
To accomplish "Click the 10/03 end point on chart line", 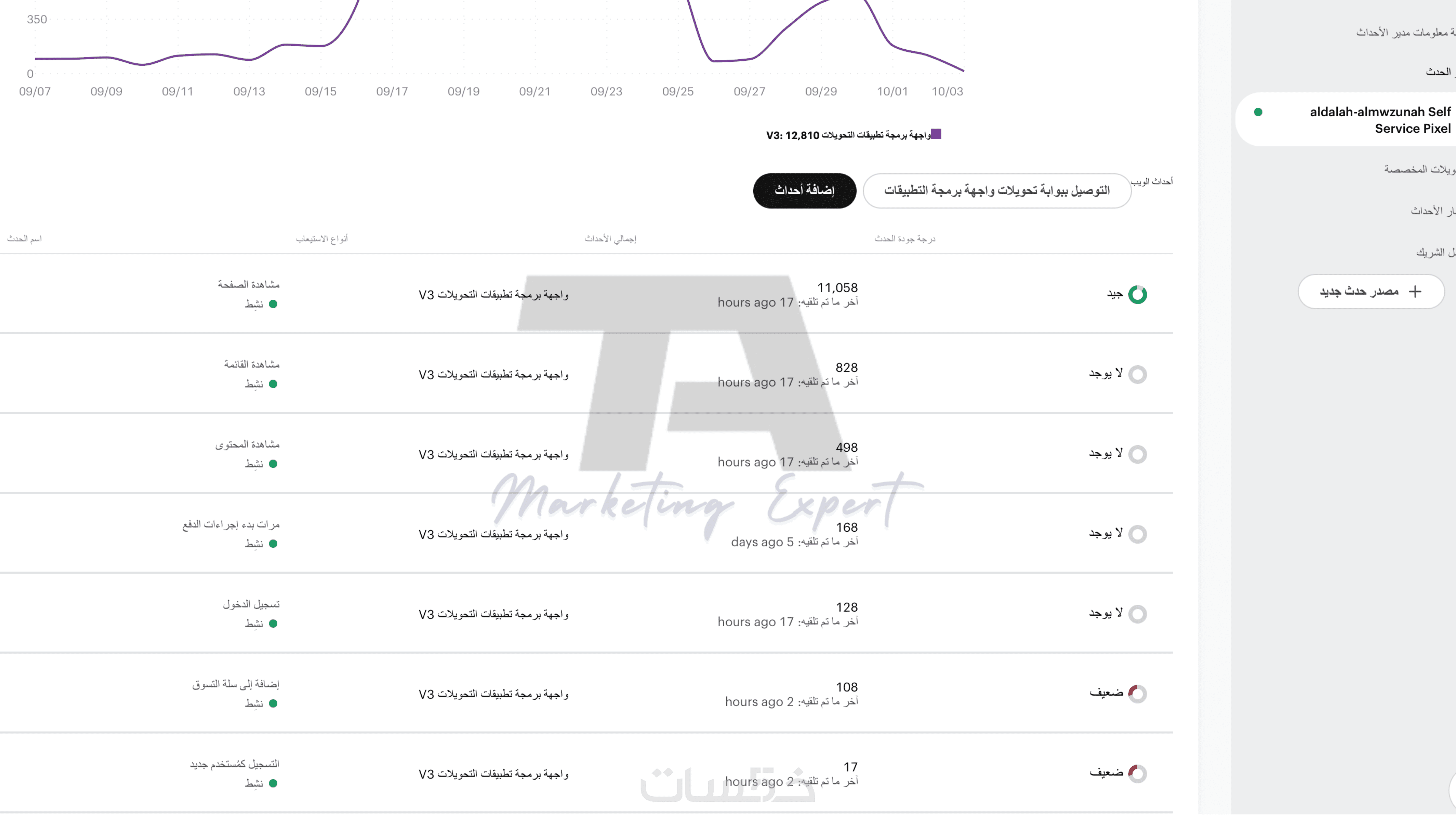I will [963, 70].
